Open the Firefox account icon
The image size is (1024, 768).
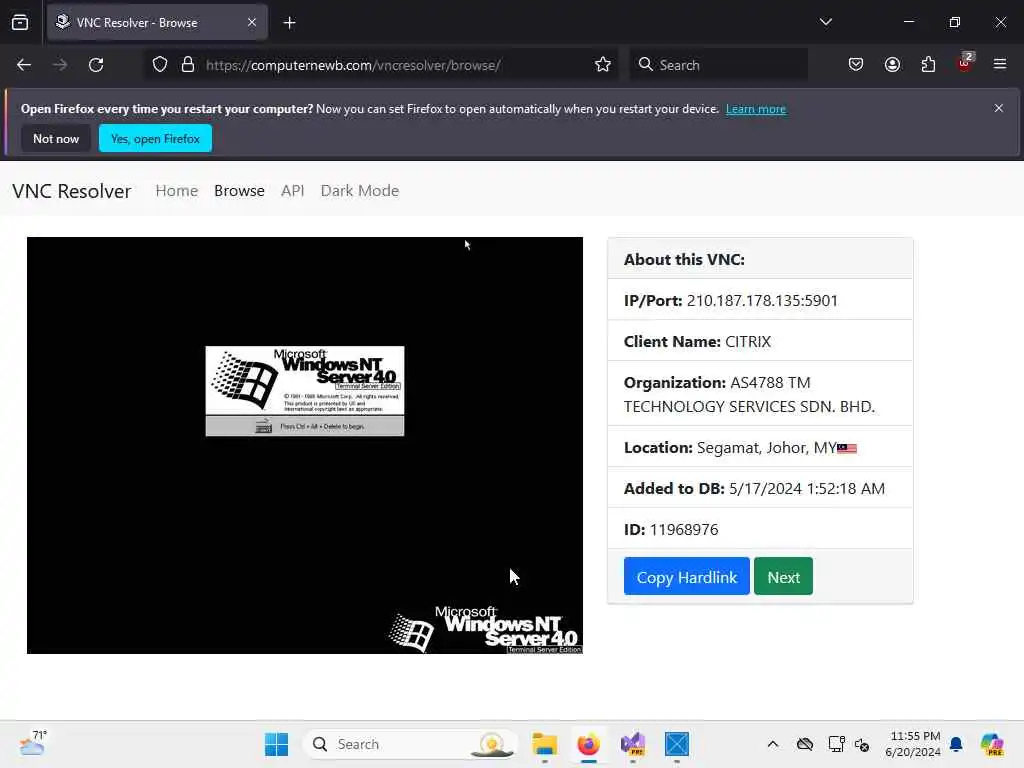892,65
